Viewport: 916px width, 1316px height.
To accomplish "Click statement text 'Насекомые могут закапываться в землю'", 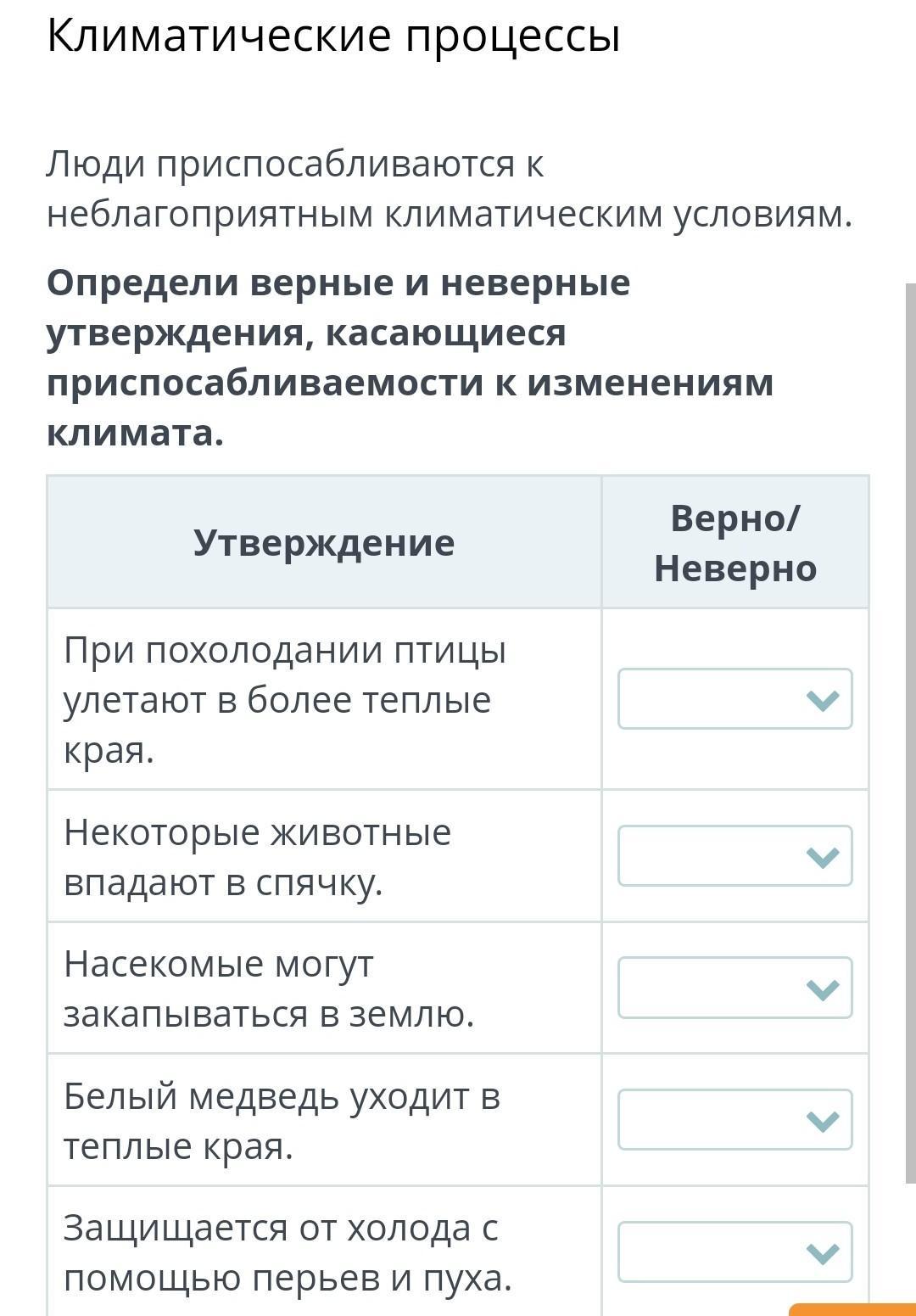I will coord(269,988).
